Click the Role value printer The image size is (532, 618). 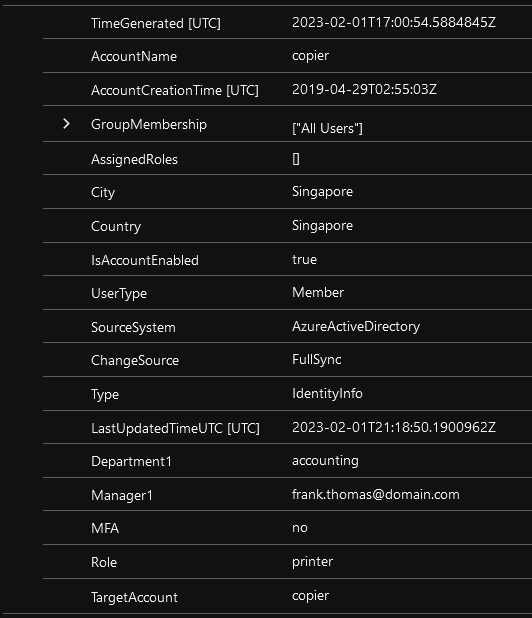312,562
